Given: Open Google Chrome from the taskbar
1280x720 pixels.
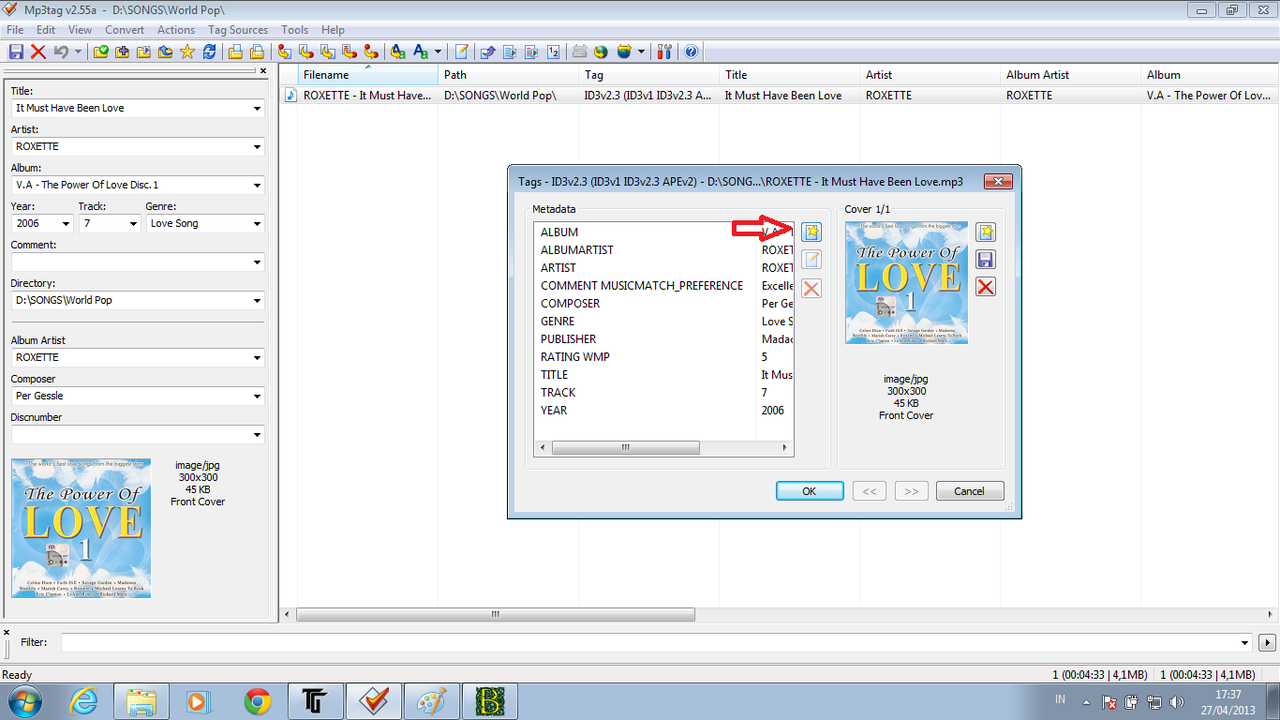Looking at the screenshot, I should coord(257,702).
